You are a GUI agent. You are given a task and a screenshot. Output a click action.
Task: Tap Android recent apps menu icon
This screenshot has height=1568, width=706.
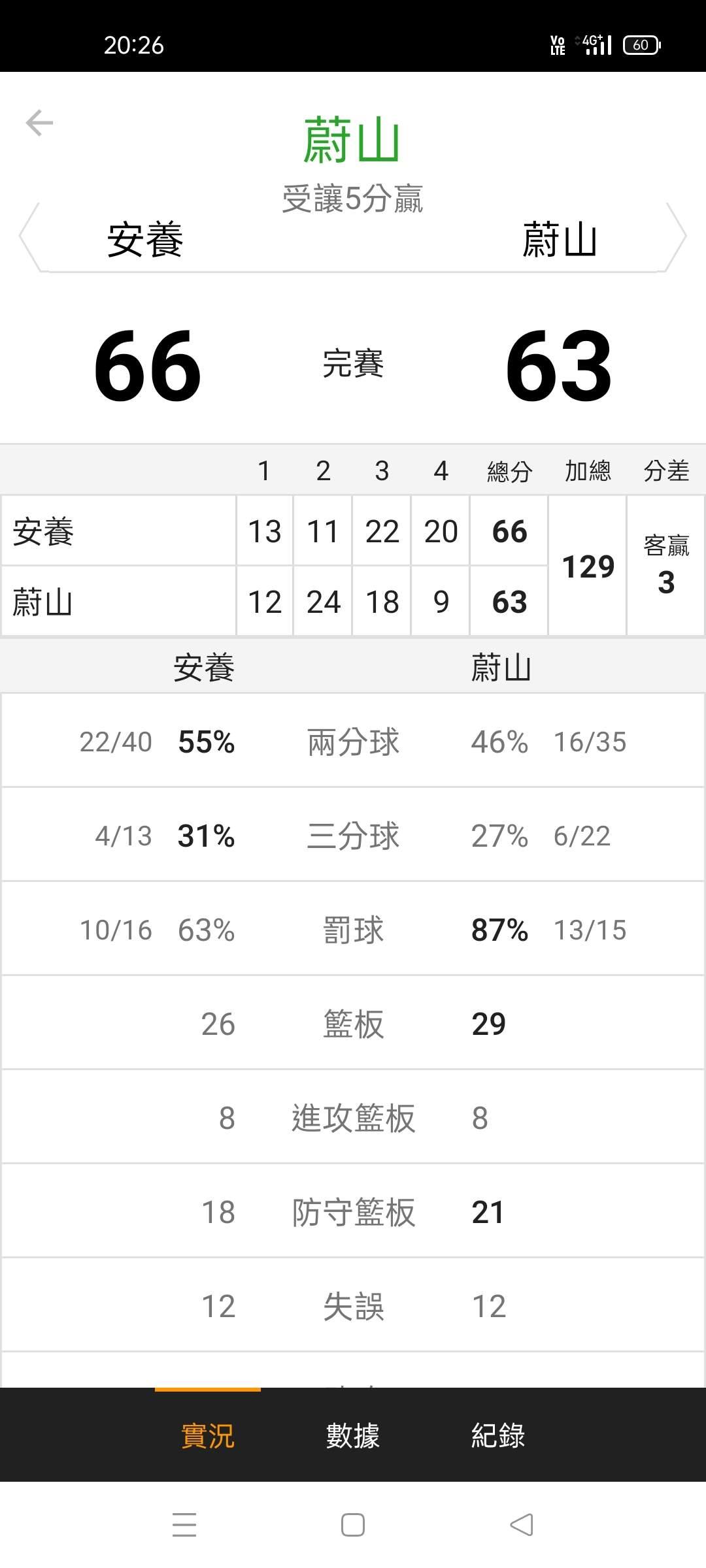(184, 1525)
